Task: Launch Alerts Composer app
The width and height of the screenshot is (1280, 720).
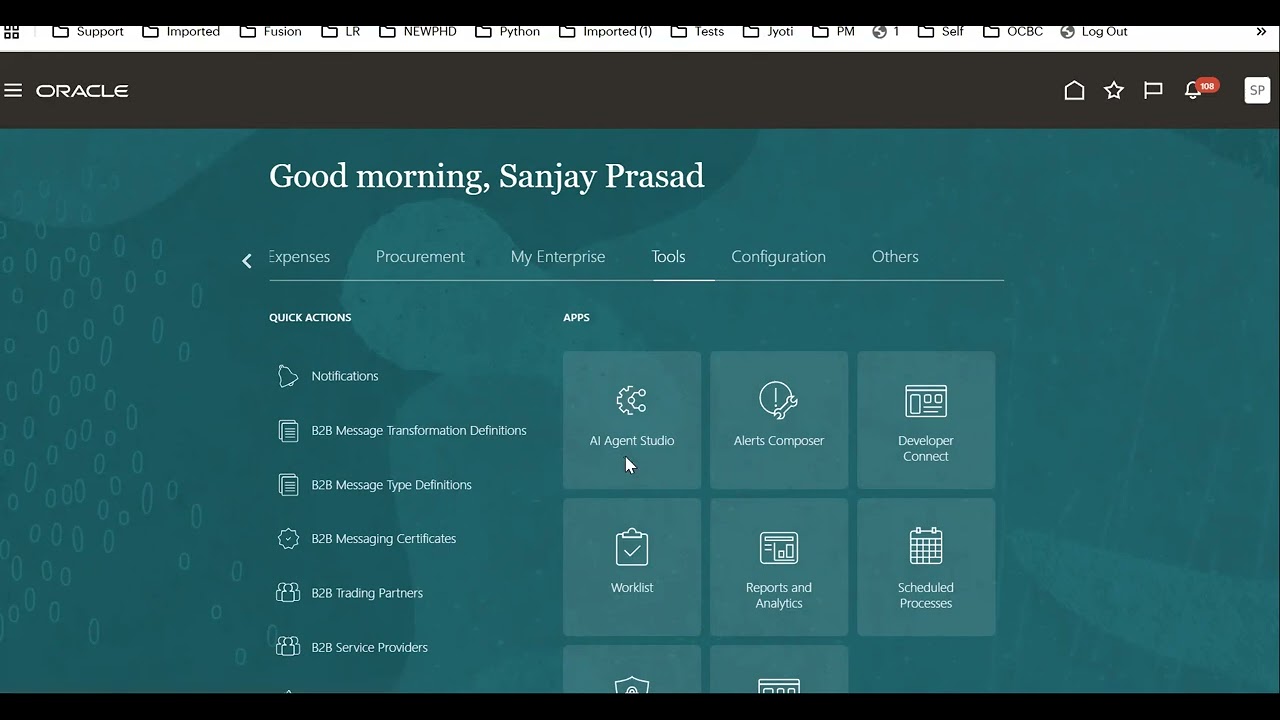Action: point(779,420)
